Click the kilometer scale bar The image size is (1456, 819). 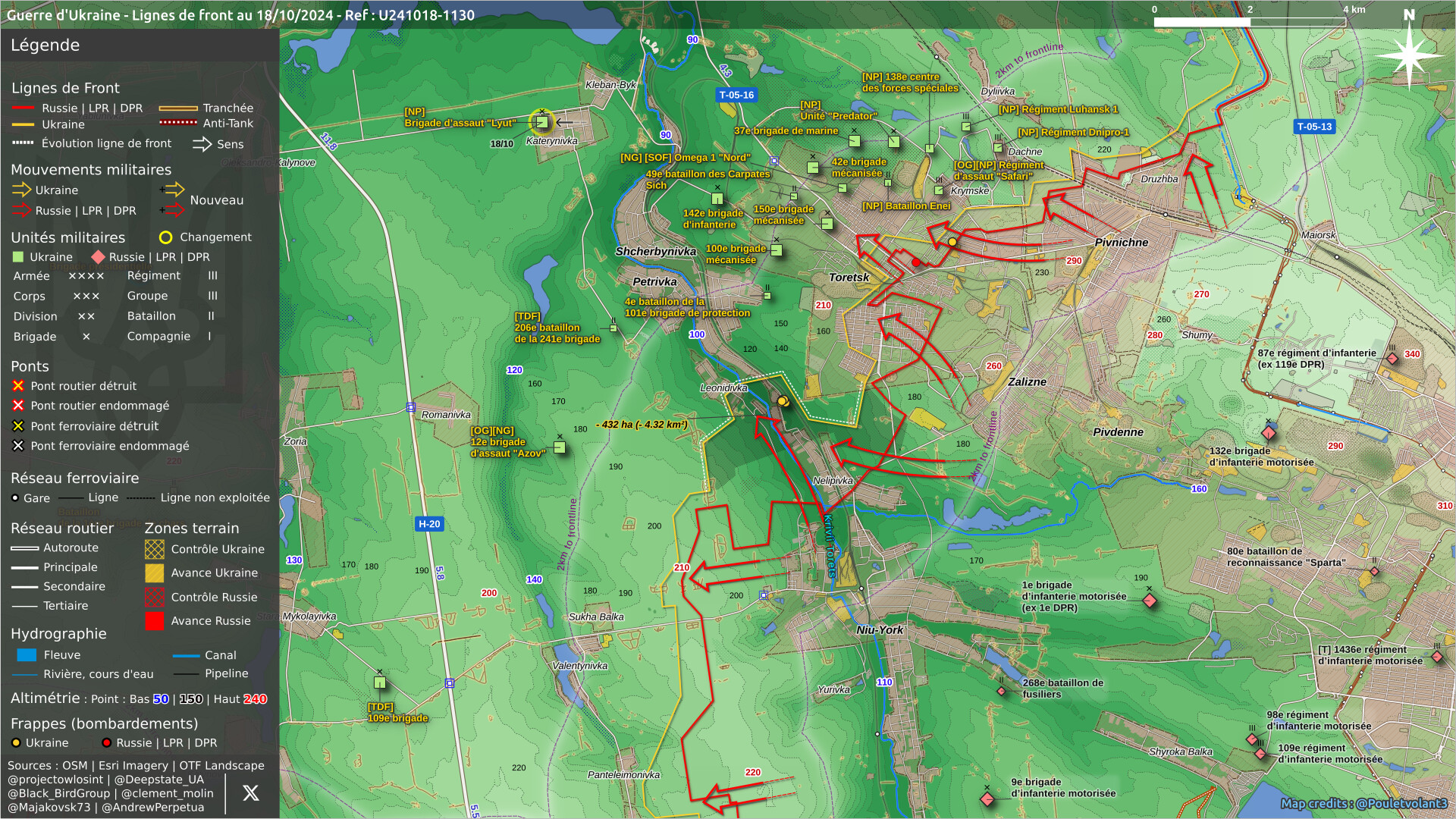pos(1249,22)
